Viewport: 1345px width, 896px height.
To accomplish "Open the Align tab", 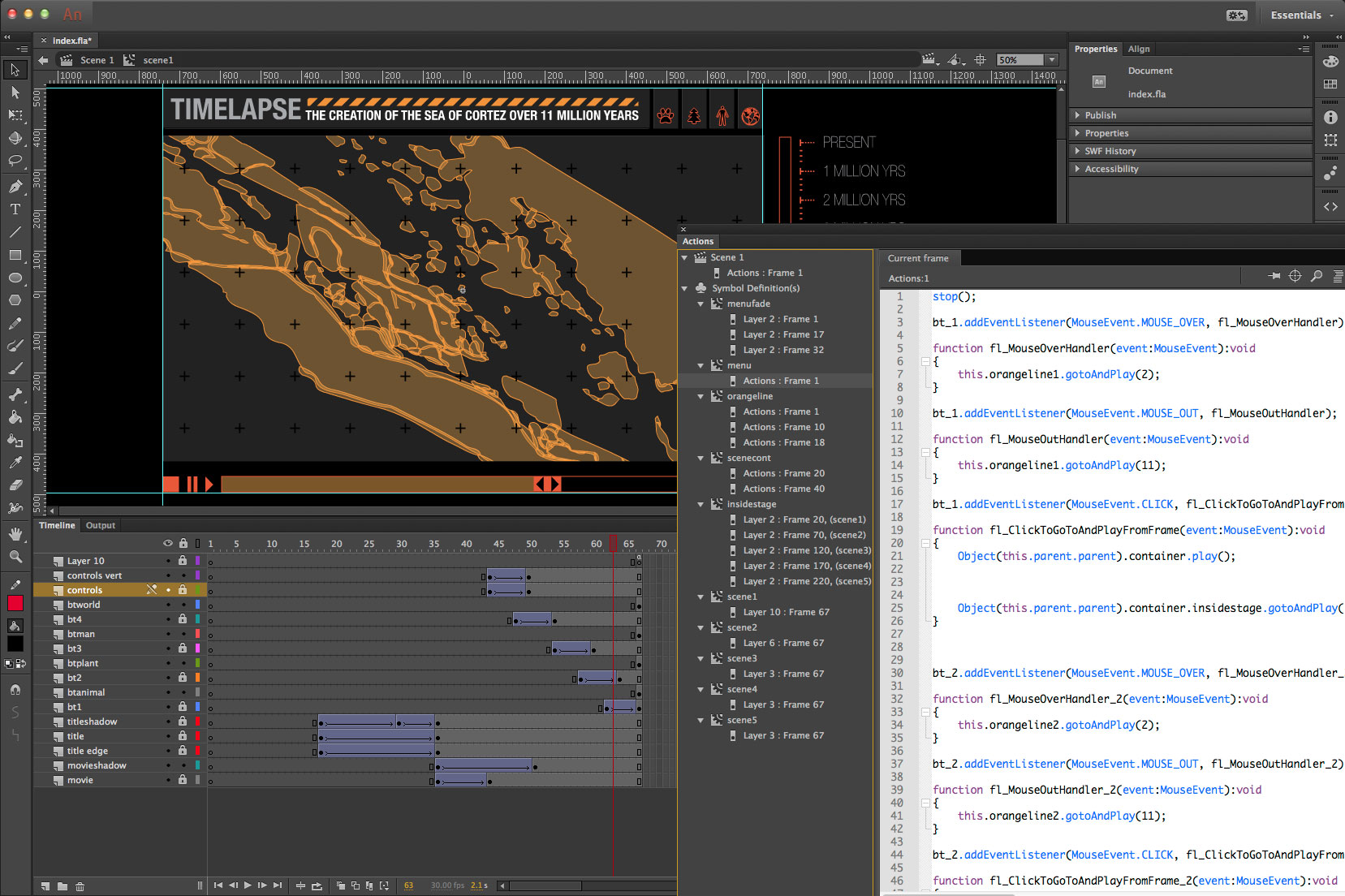I will click(x=1138, y=49).
